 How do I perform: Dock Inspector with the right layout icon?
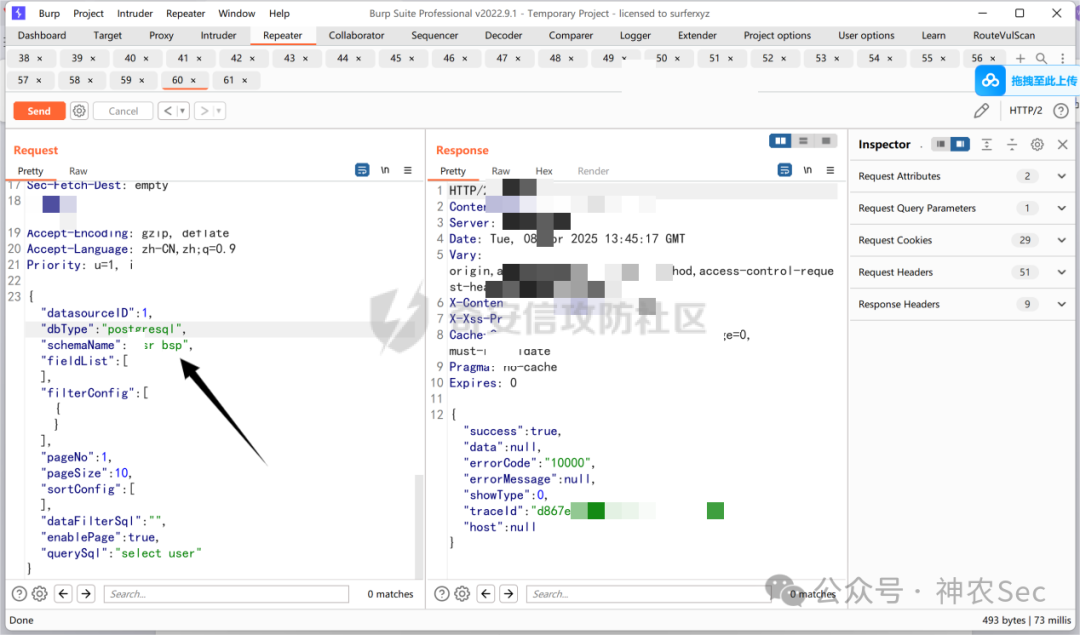tap(959, 144)
